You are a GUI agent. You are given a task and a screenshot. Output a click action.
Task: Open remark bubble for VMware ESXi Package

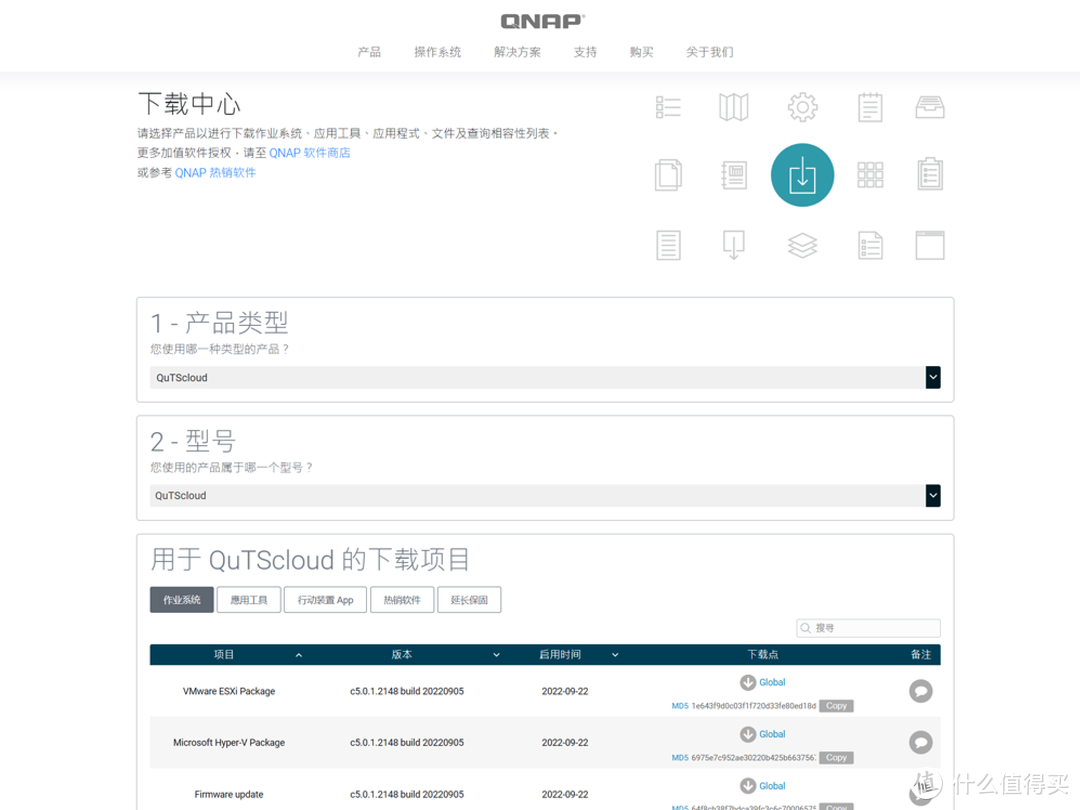pyautogui.click(x=921, y=691)
